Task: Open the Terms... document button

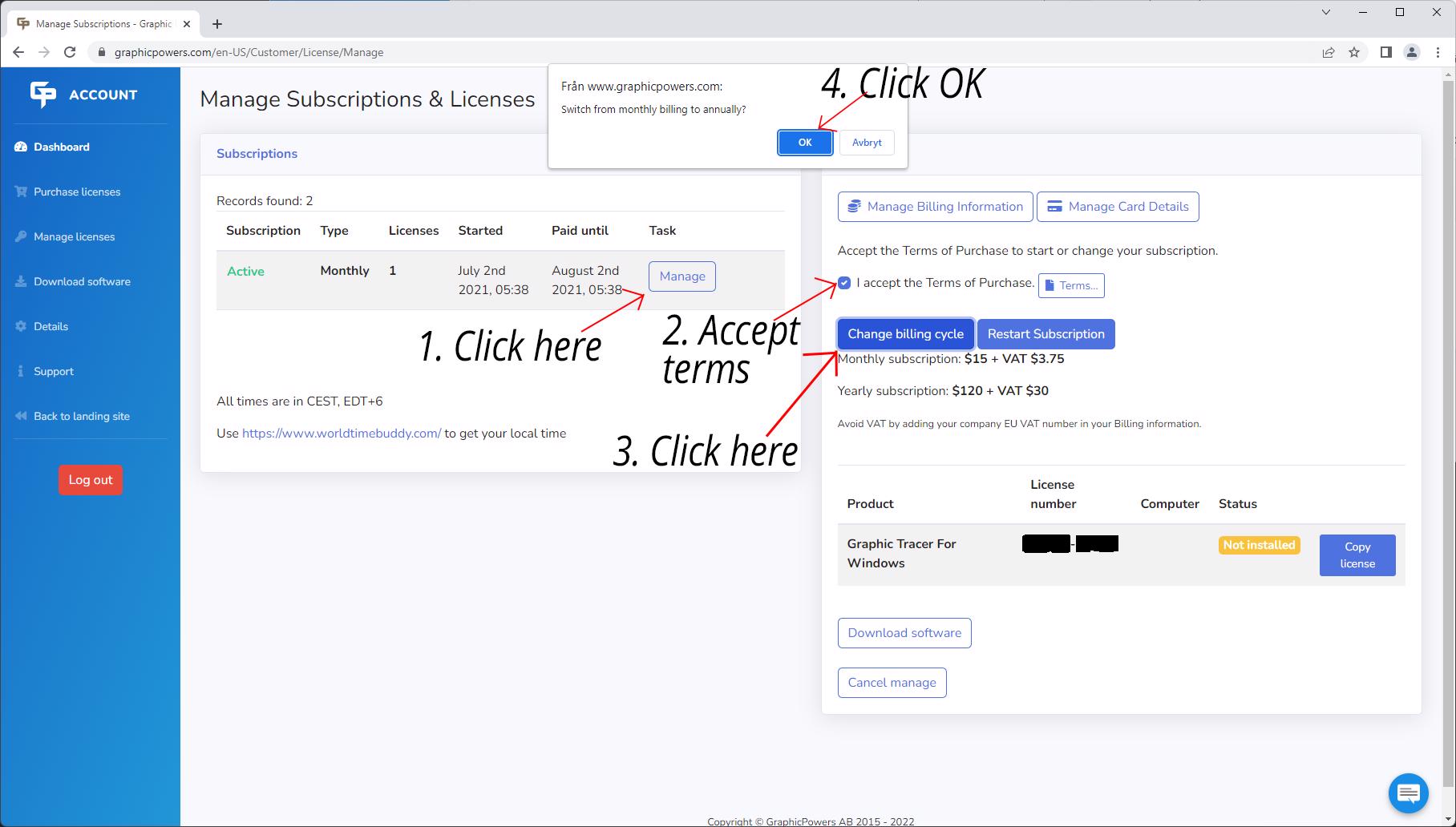Action: click(x=1071, y=285)
